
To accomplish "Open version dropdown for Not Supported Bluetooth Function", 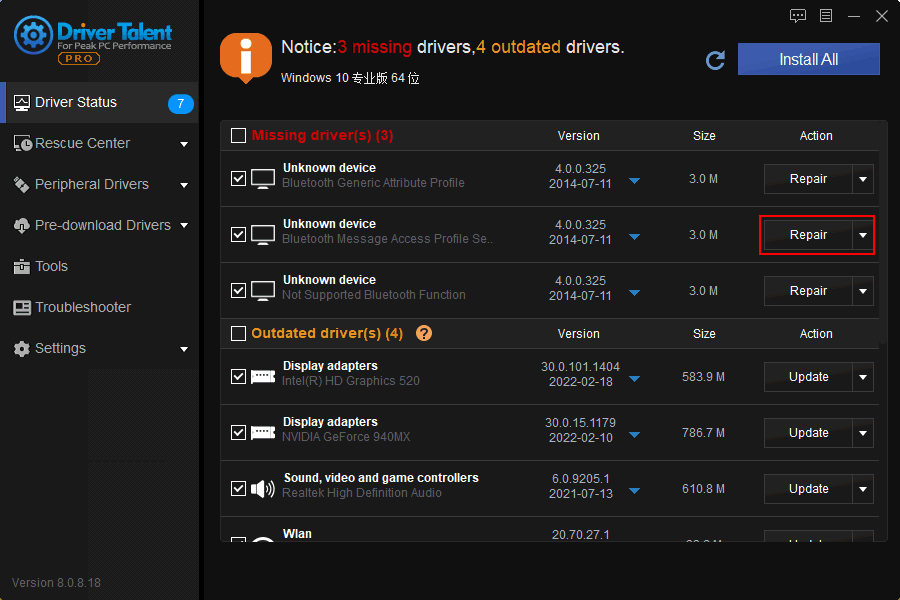I will click(634, 293).
